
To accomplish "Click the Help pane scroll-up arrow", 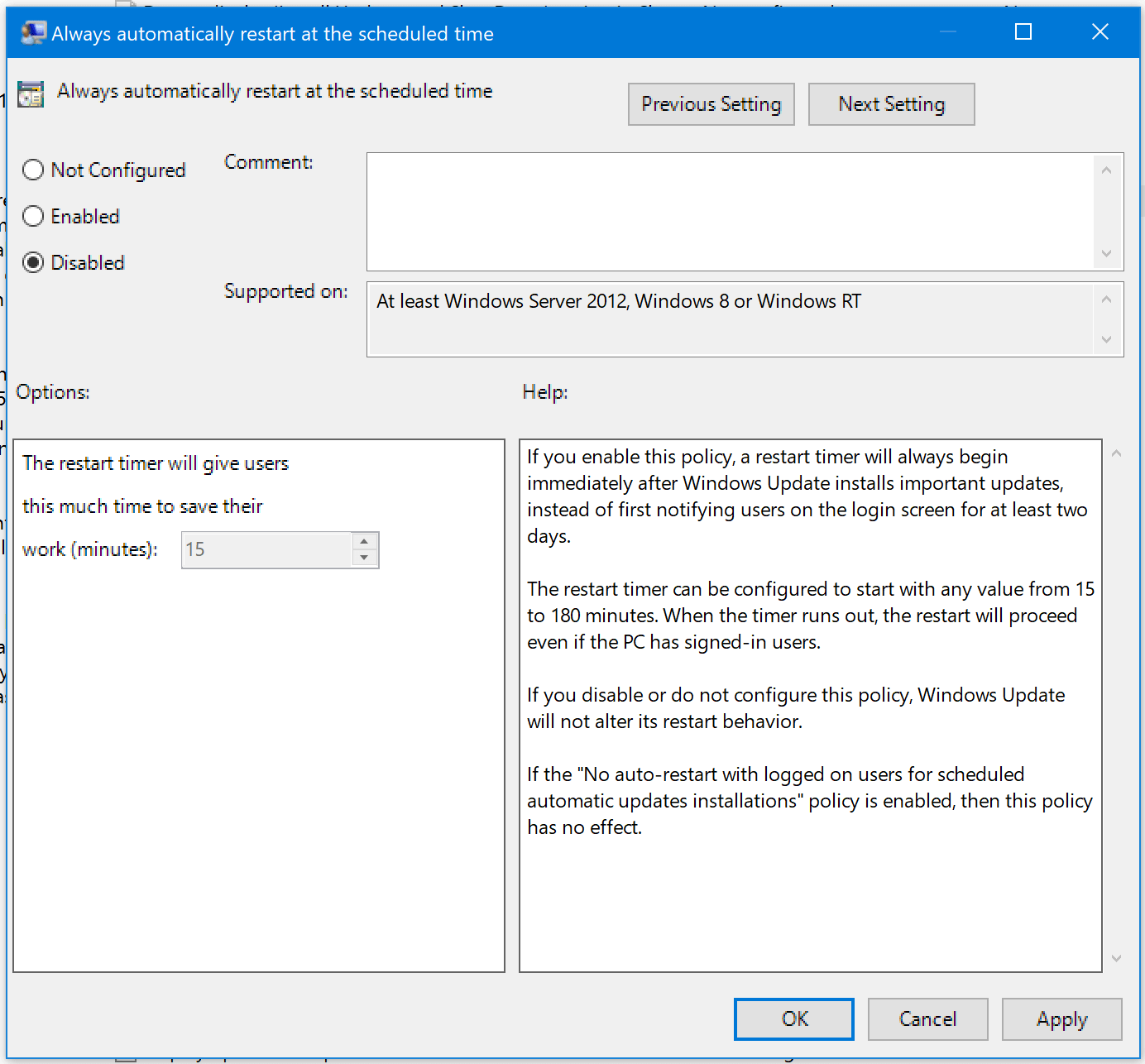I will pyautogui.click(x=1116, y=453).
